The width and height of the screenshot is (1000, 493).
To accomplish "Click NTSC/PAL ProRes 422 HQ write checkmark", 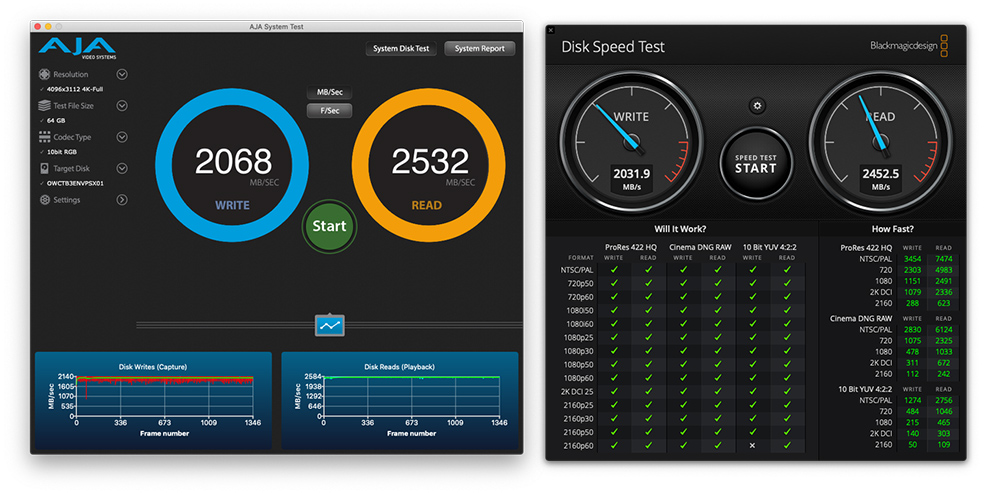I will (614, 269).
